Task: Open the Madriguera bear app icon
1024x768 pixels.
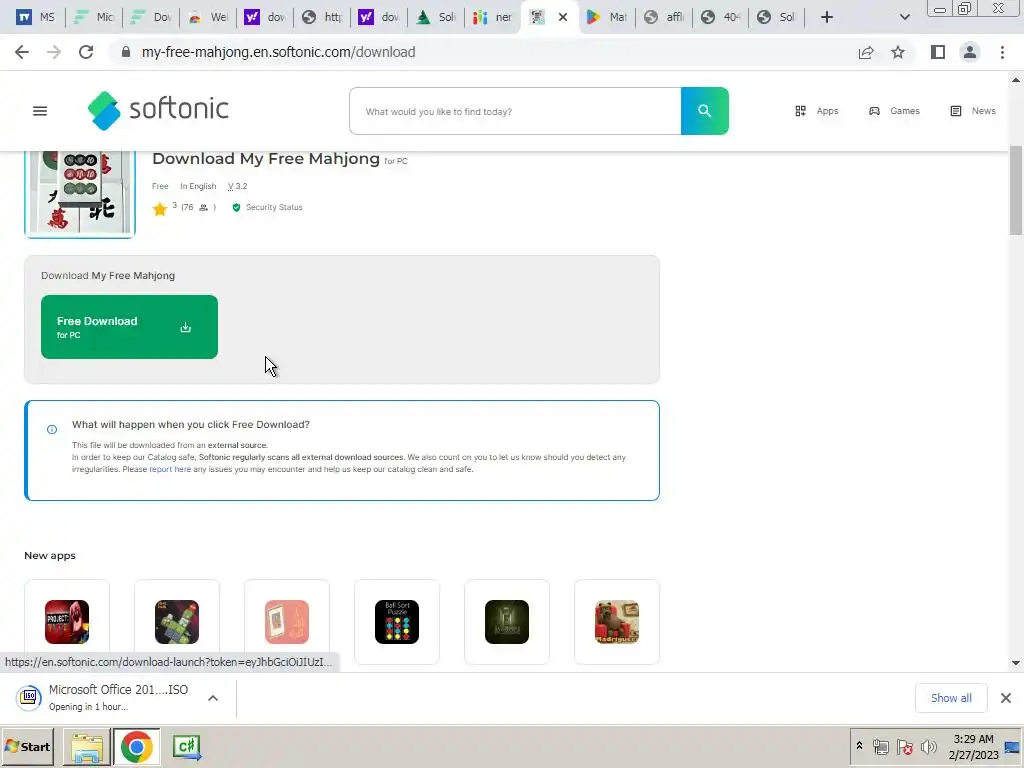Action: (616, 622)
